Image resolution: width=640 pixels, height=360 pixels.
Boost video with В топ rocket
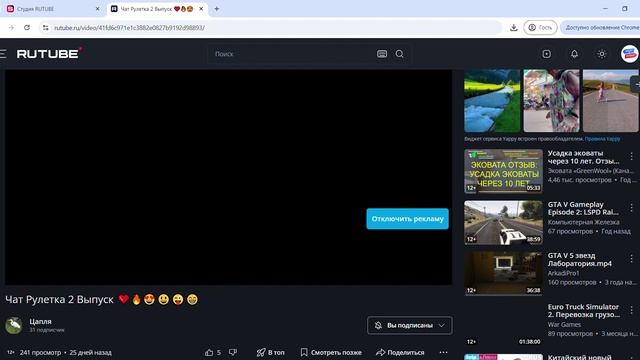click(x=270, y=352)
